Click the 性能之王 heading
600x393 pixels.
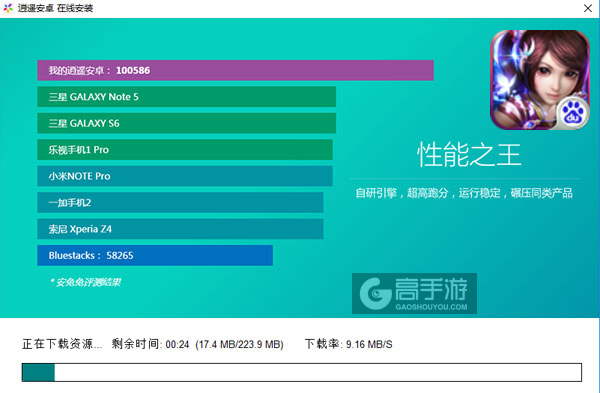(469, 155)
